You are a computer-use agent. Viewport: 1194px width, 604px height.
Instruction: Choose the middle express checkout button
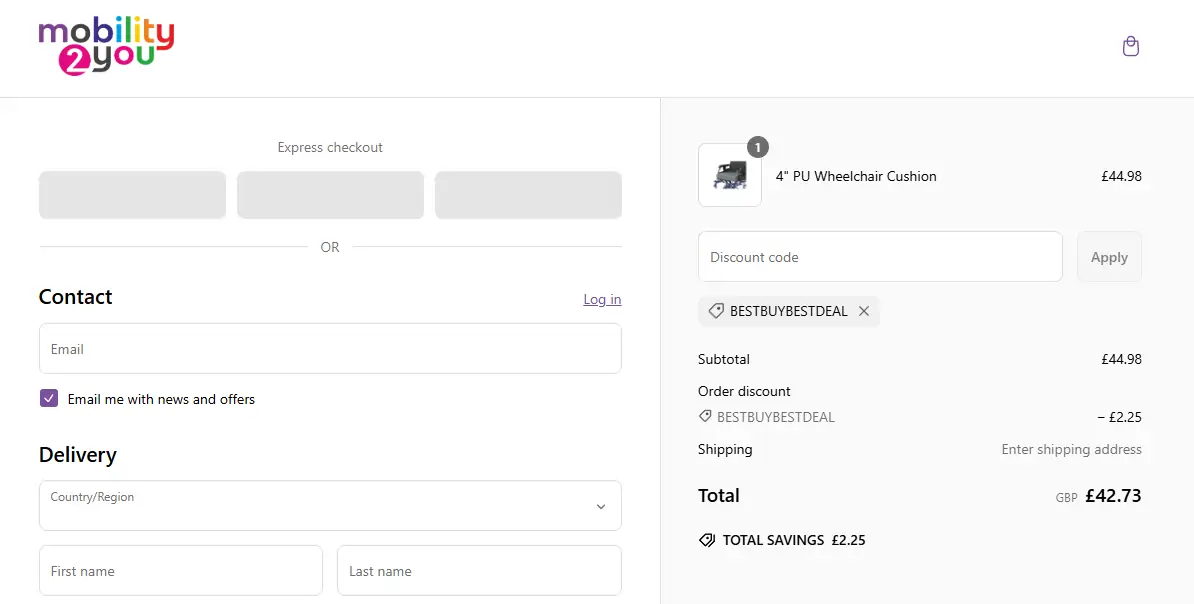click(330, 195)
